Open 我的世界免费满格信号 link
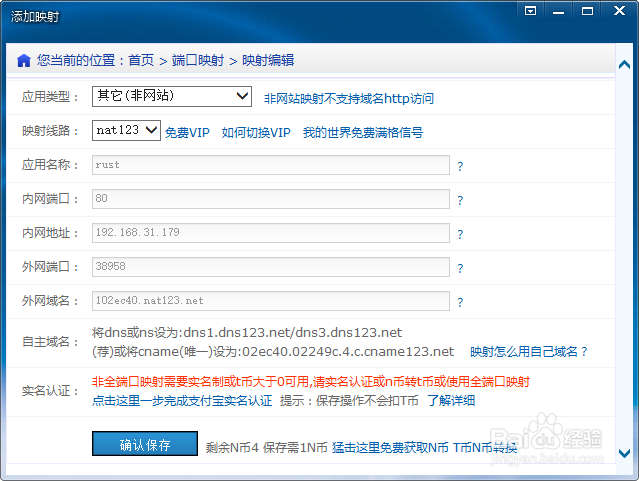 coord(363,132)
